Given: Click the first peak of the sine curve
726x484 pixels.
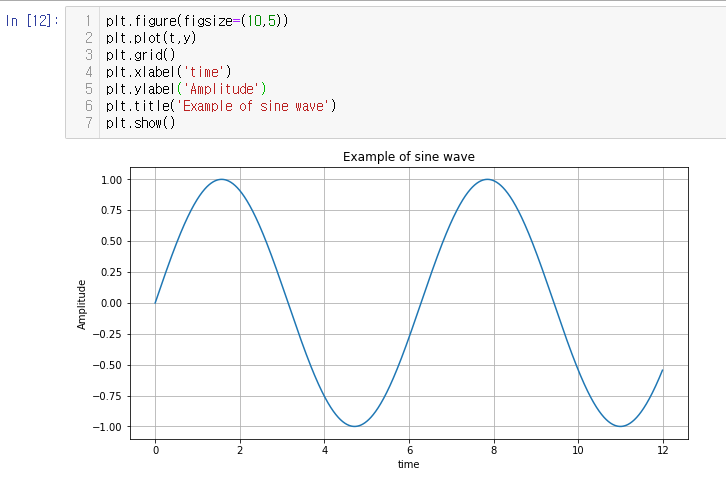Looking at the screenshot, I should point(221,180).
